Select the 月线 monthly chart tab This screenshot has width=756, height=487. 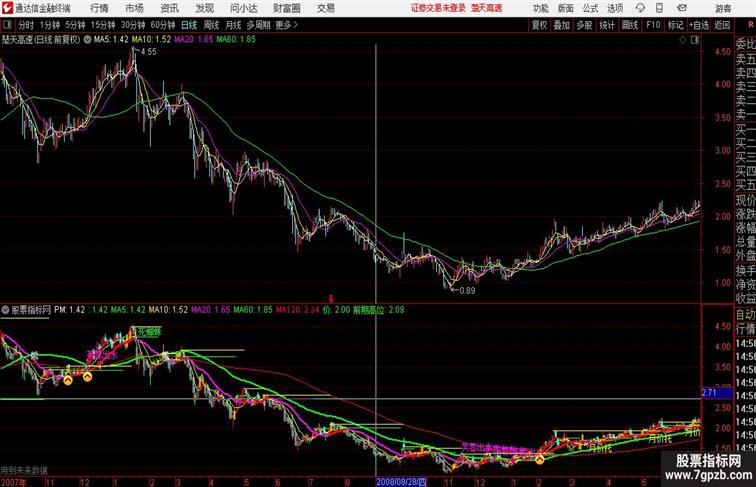point(233,25)
